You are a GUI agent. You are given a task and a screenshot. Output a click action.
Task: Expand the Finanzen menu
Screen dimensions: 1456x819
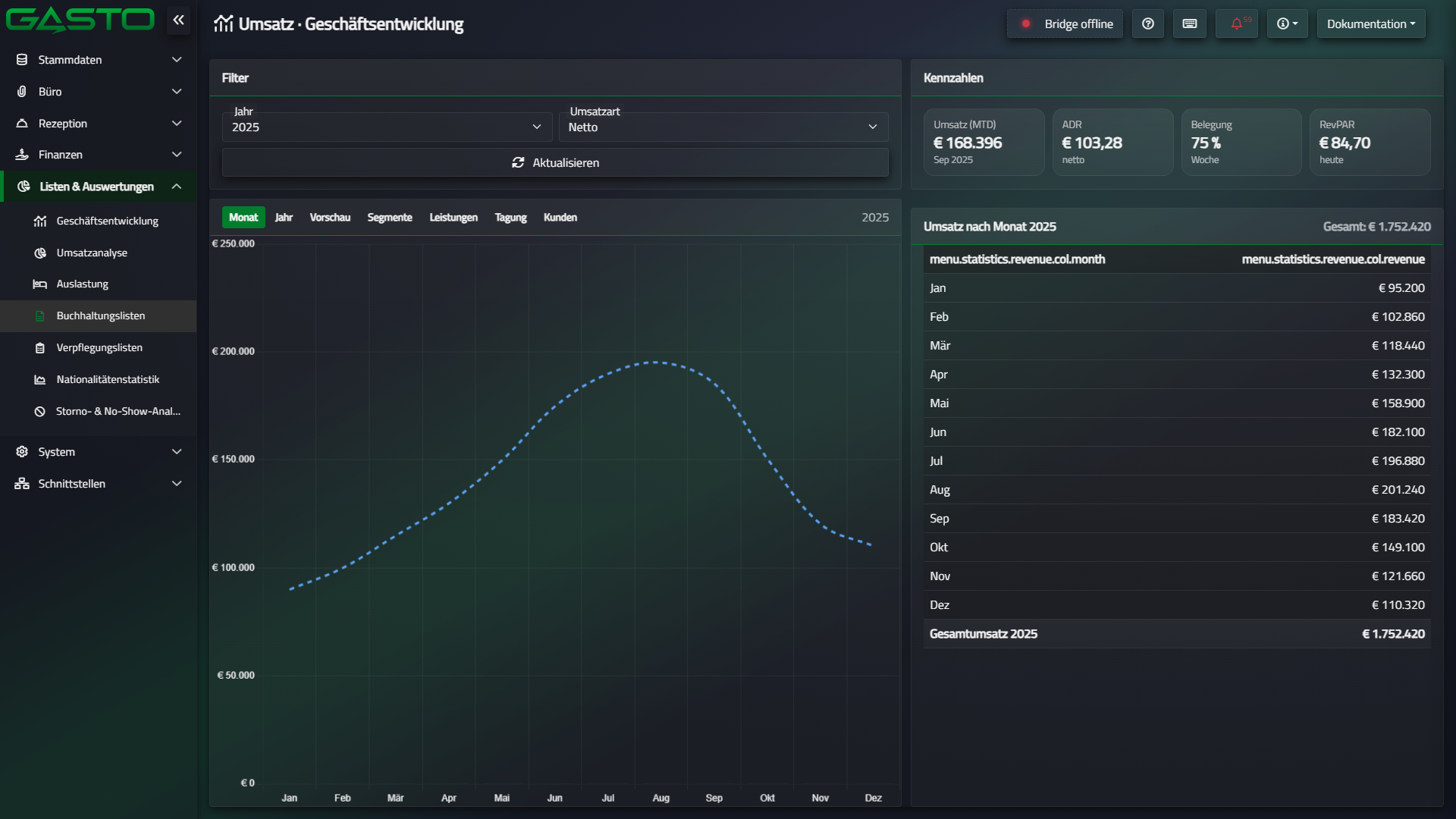[99, 155]
